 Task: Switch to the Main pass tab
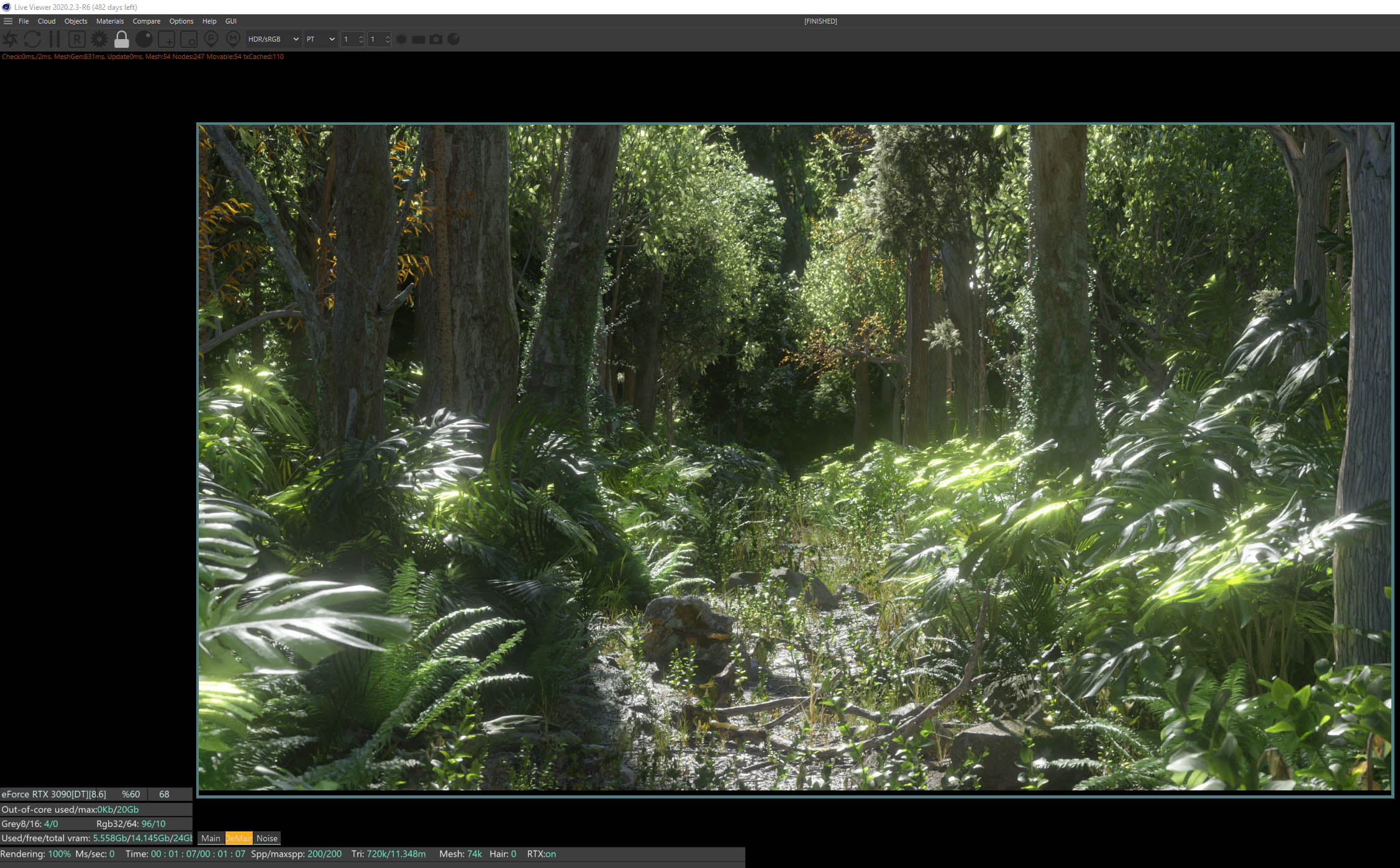pyautogui.click(x=211, y=838)
